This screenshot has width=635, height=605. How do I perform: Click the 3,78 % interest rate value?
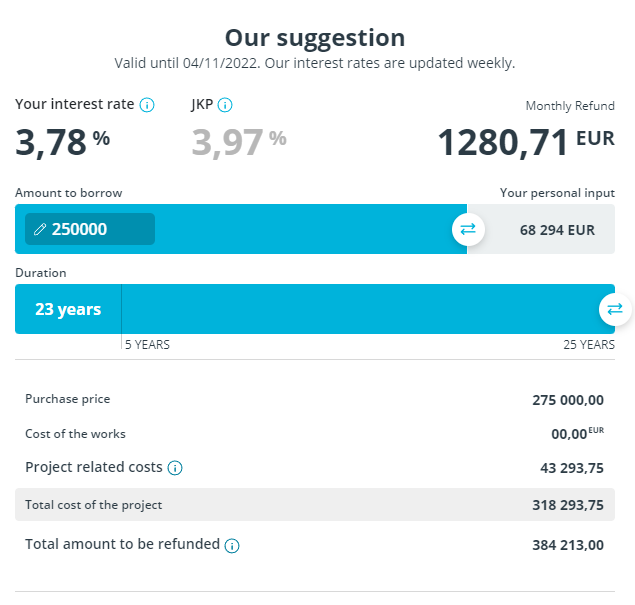tap(62, 142)
